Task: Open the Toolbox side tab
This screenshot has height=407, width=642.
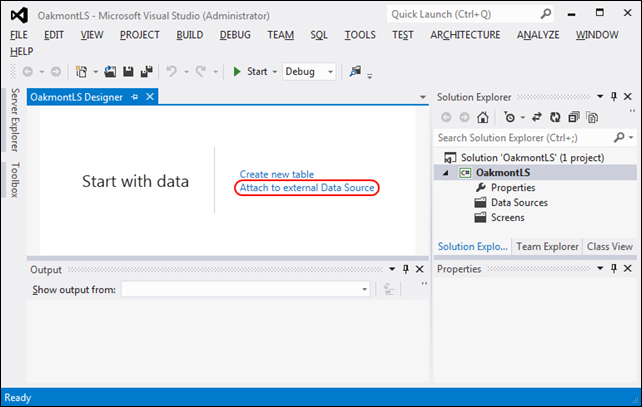Action: (15, 180)
